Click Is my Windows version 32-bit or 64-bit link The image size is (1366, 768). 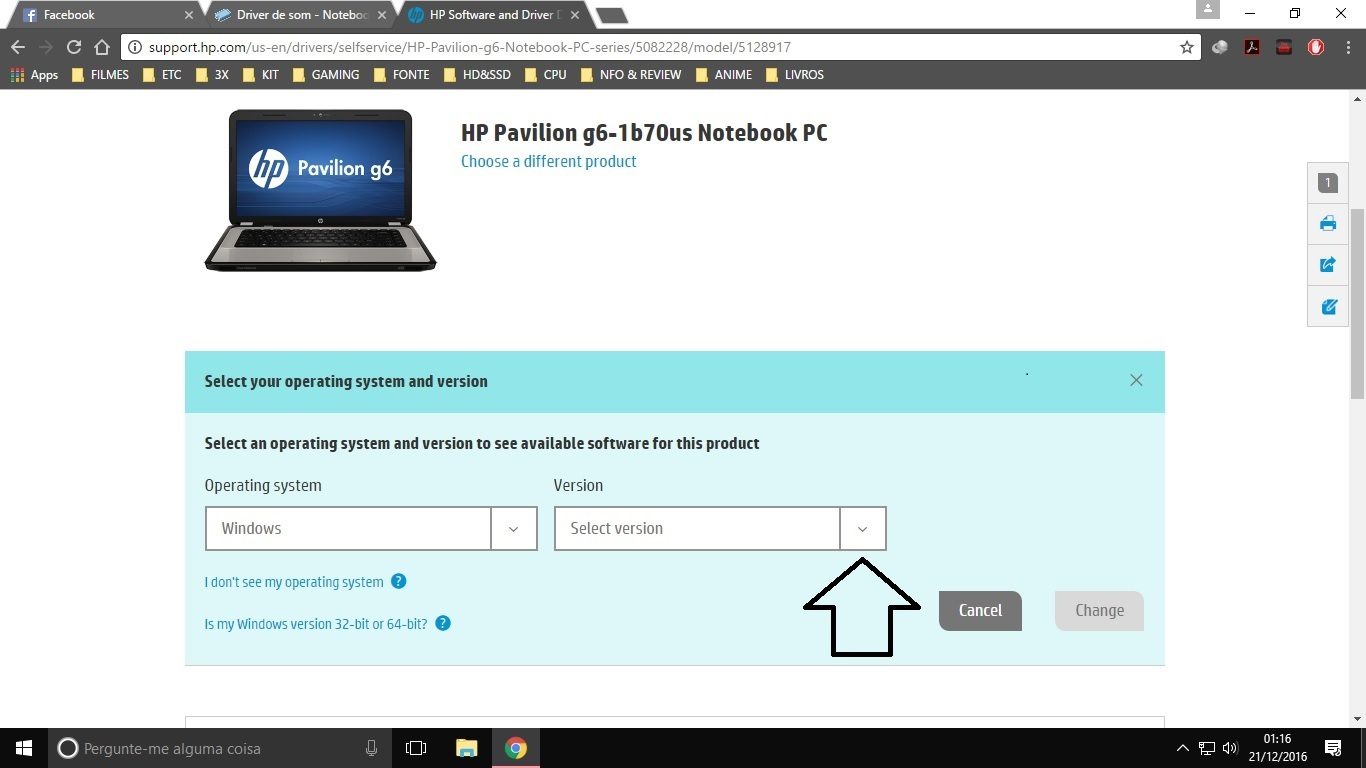316,624
